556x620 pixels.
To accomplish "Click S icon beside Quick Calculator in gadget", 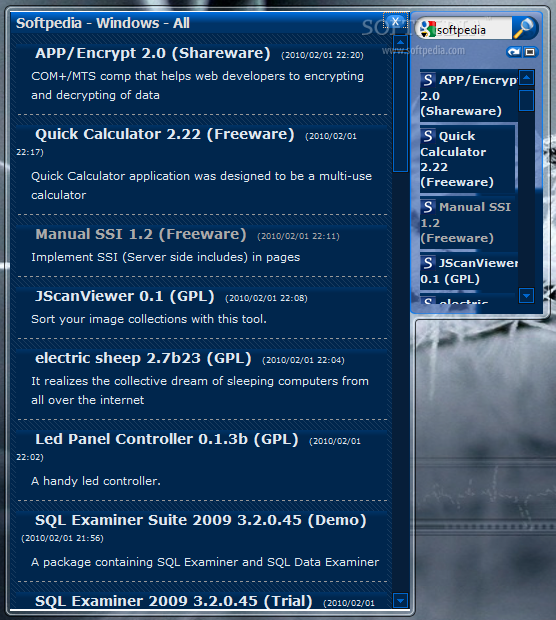I will pyautogui.click(x=428, y=136).
